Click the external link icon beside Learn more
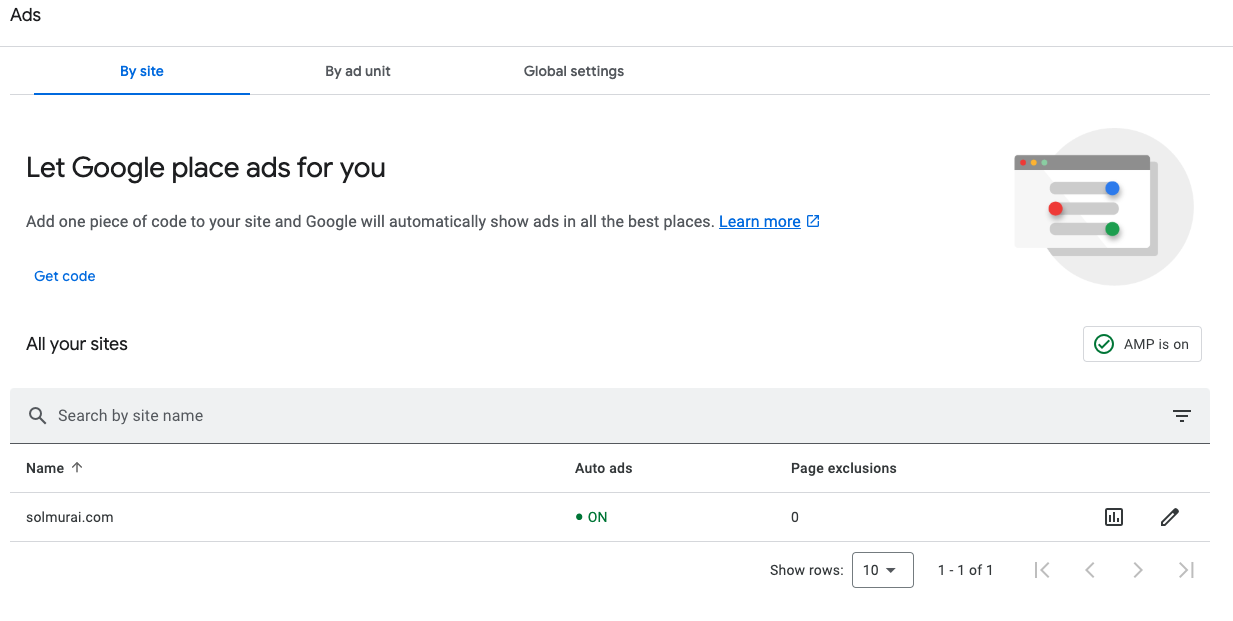1233x621 pixels. tap(813, 221)
